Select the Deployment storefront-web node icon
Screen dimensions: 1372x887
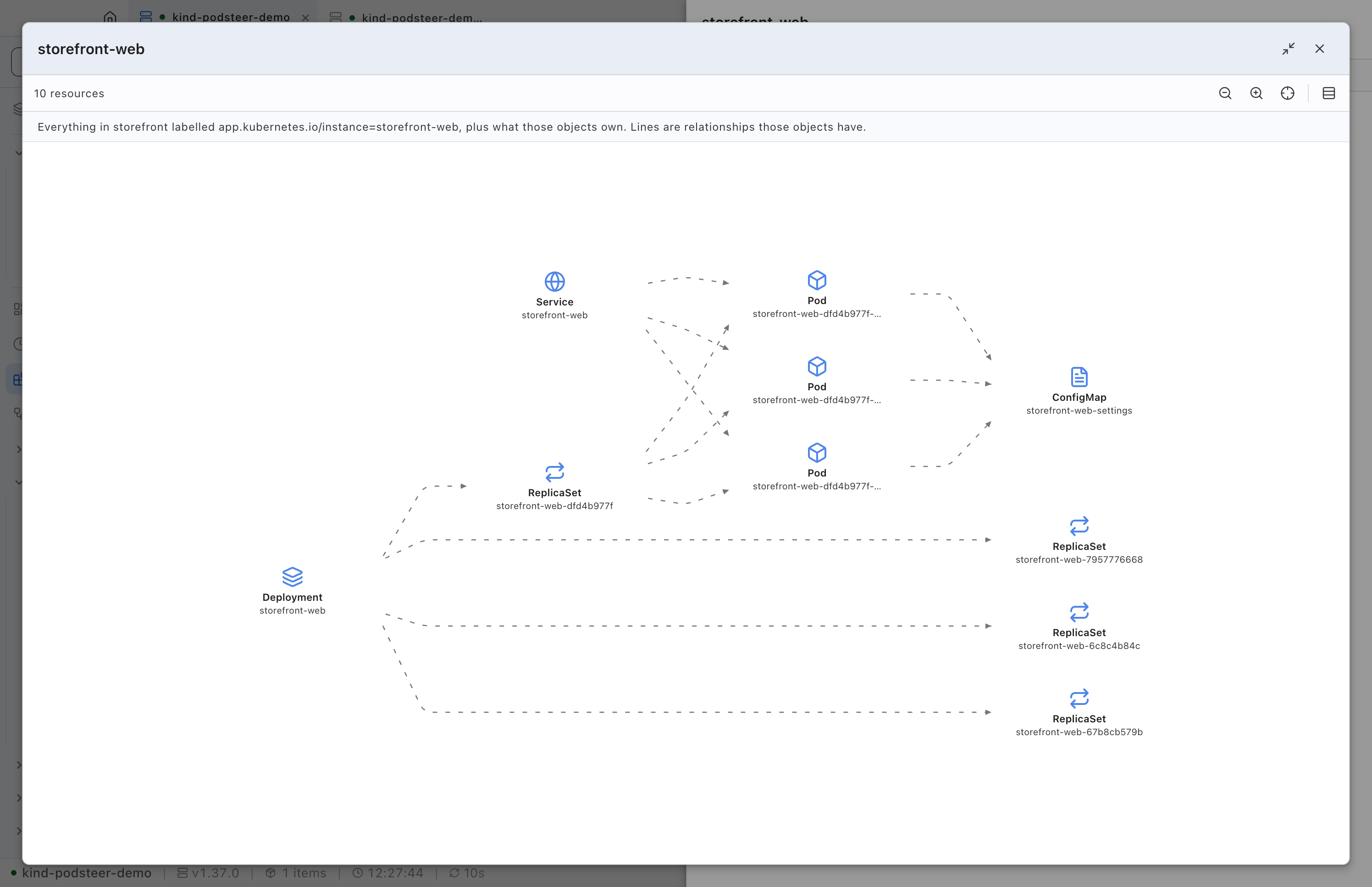click(x=293, y=577)
